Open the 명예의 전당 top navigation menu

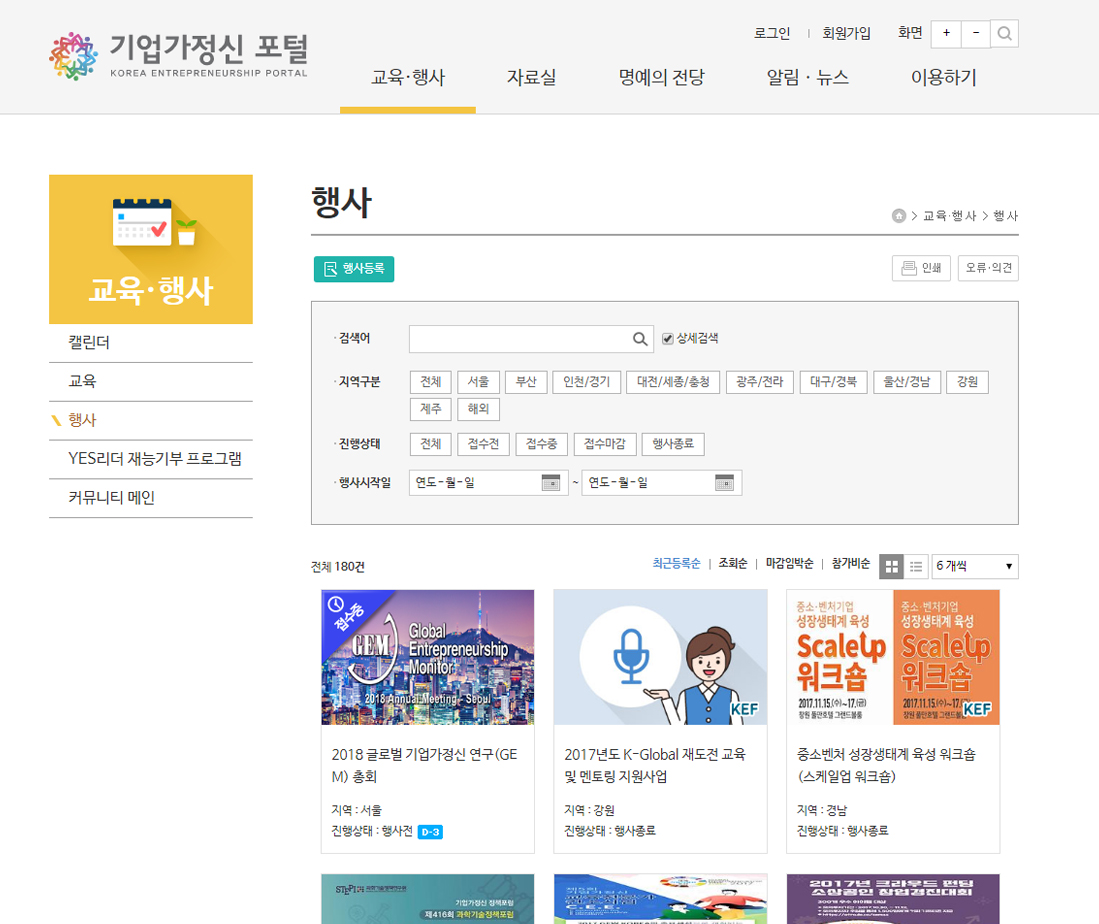(661, 77)
